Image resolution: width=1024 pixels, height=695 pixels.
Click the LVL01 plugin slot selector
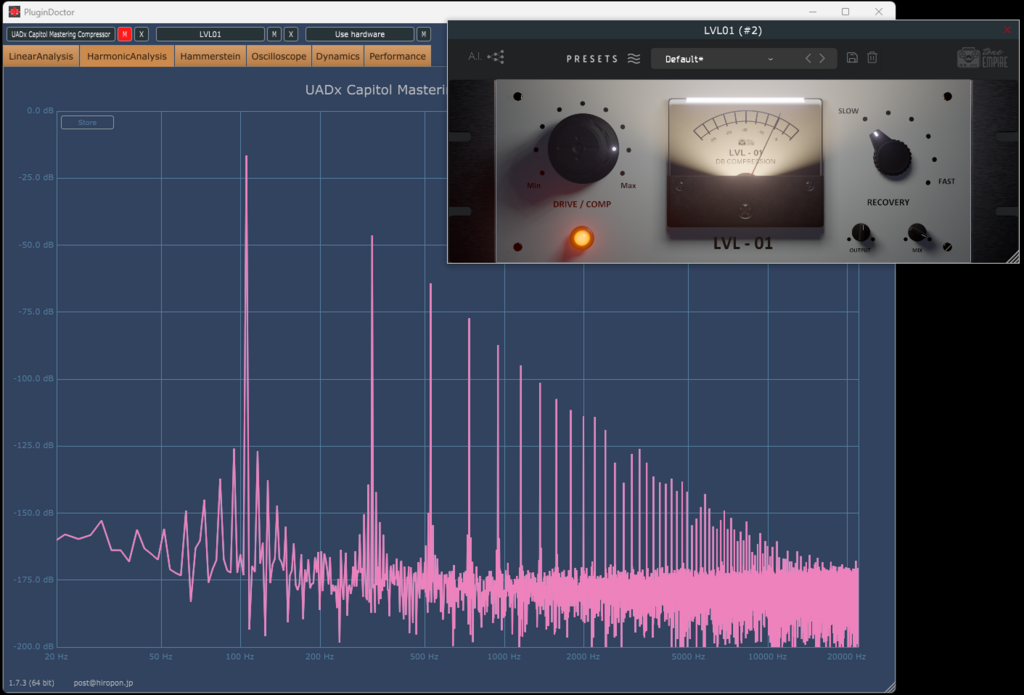tap(210, 34)
